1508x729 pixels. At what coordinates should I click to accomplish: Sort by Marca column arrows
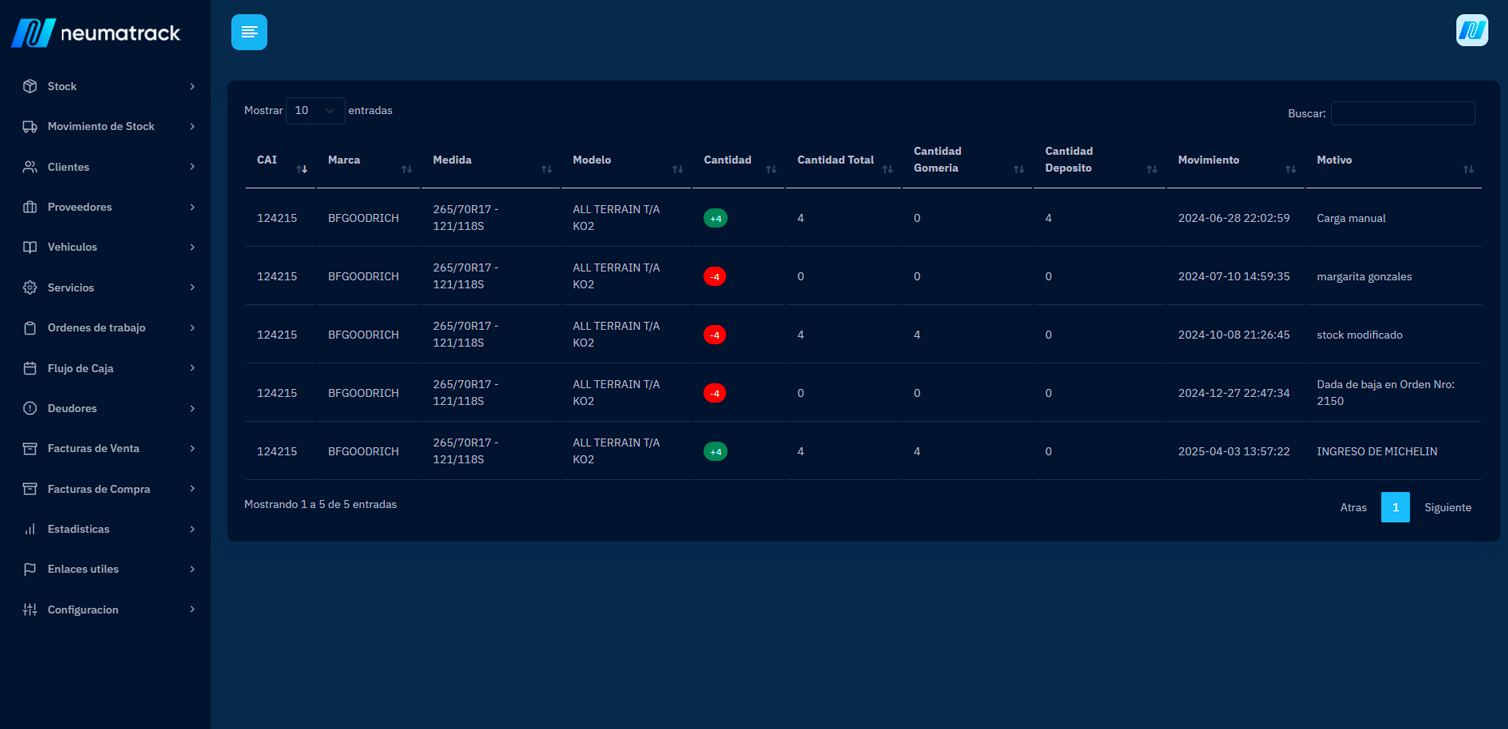[407, 169]
